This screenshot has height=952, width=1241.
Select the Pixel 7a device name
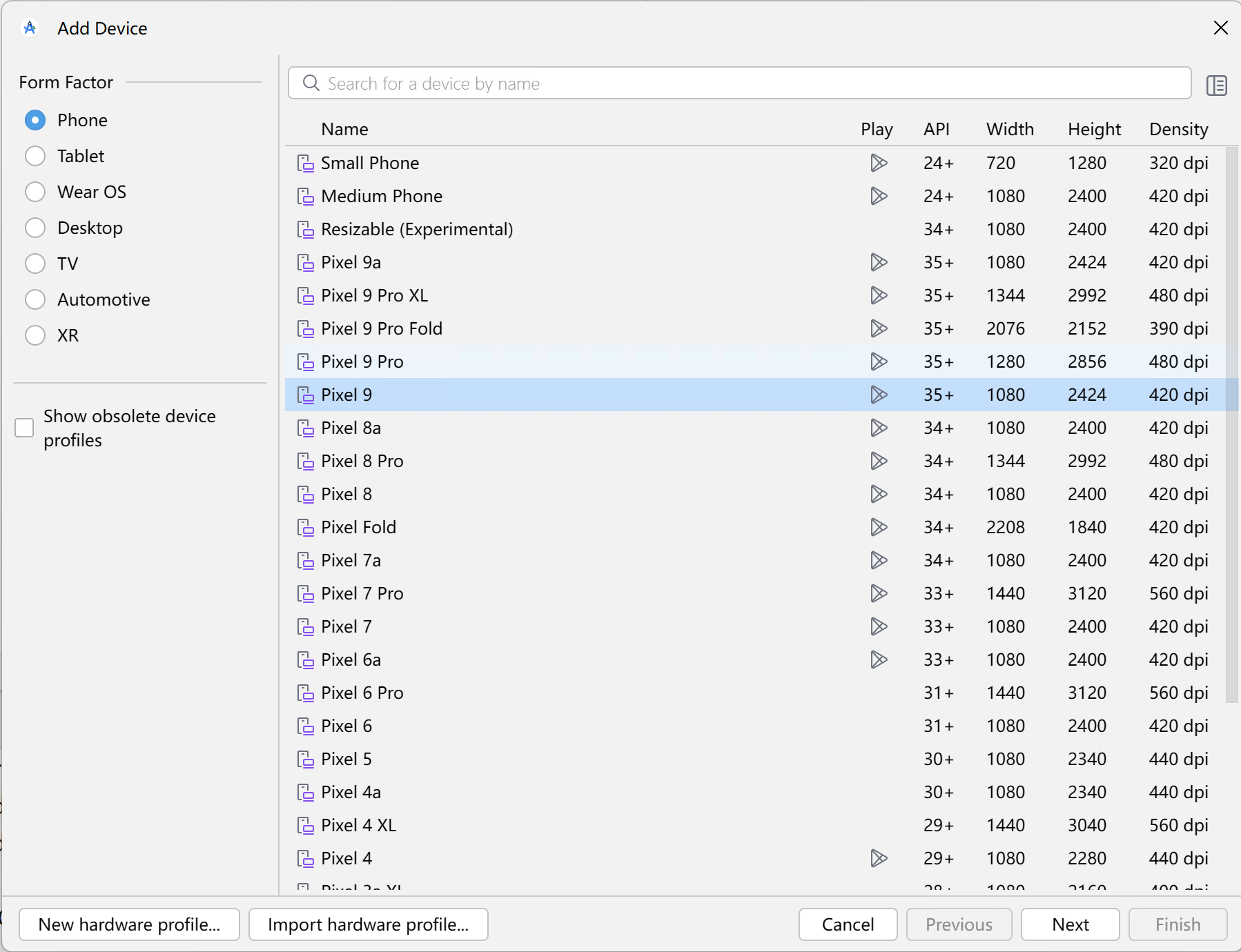(x=351, y=560)
